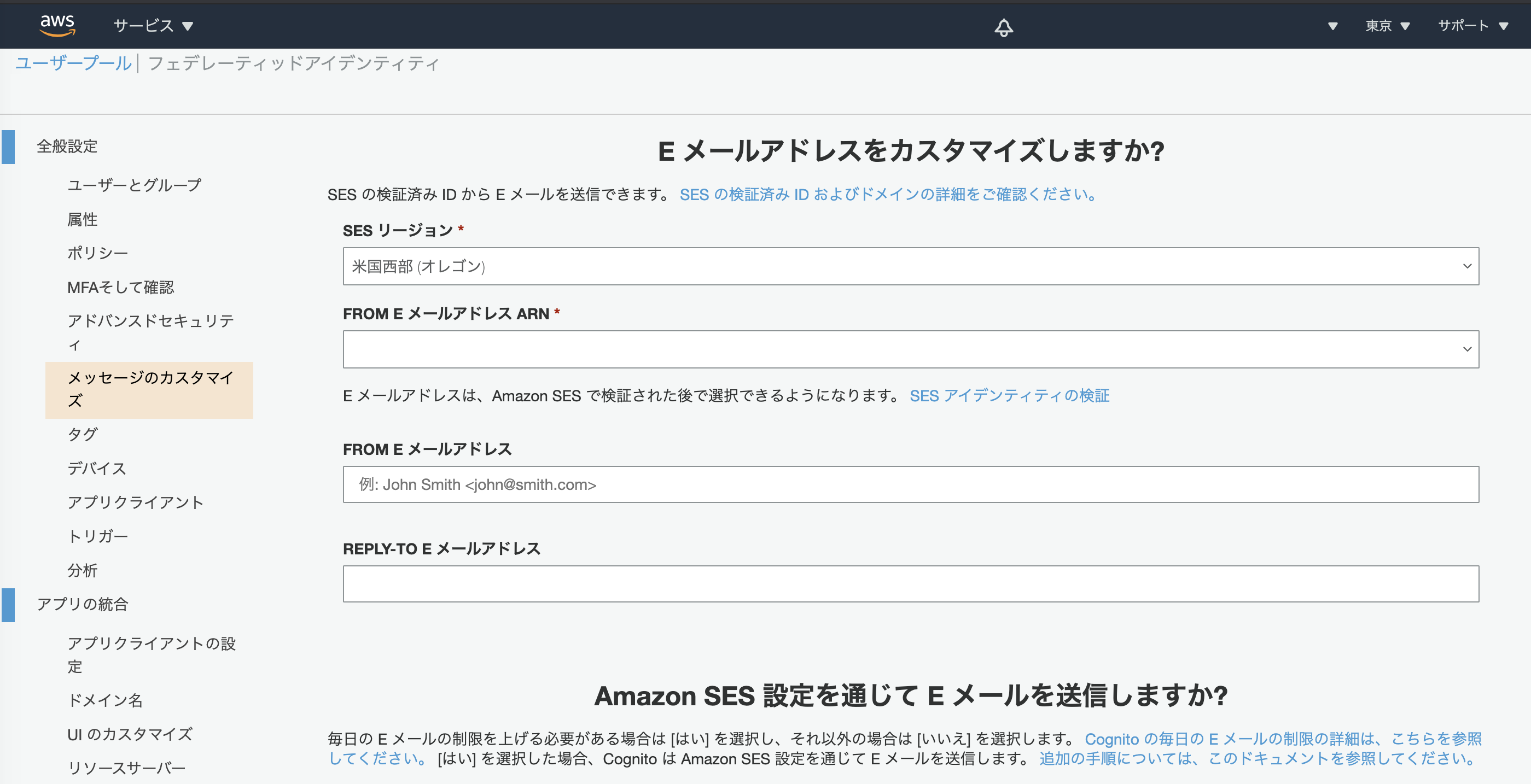Open ドメイン名 sidebar item
Screen dimensions: 1531x784
coord(104,700)
